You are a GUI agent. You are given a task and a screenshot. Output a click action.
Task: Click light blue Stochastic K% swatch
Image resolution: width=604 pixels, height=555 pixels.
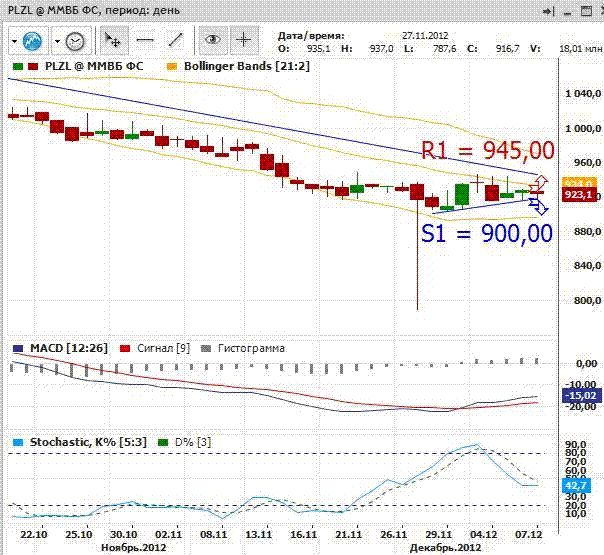coord(18,443)
